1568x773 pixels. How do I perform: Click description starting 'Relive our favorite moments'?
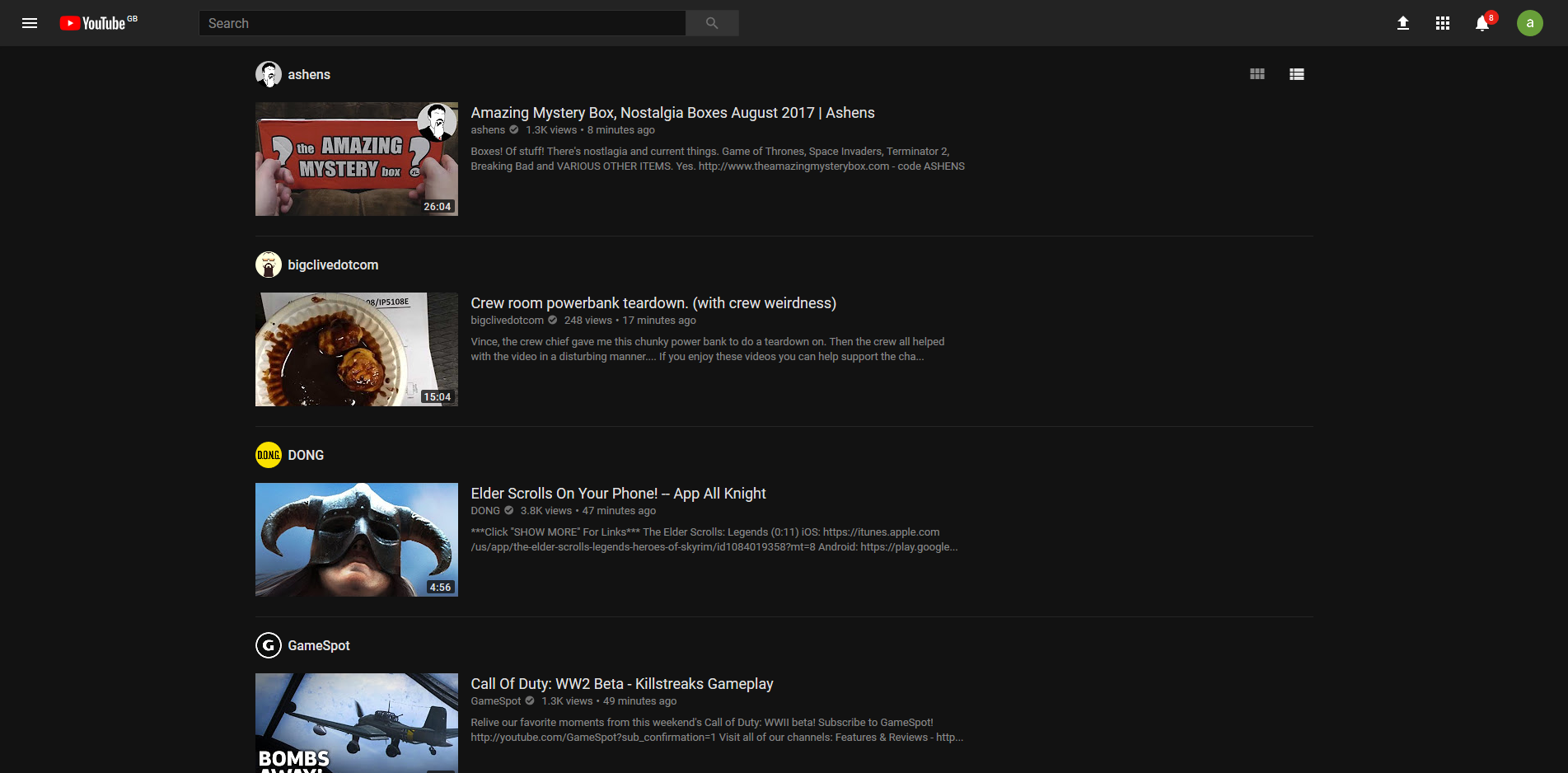[x=717, y=730]
